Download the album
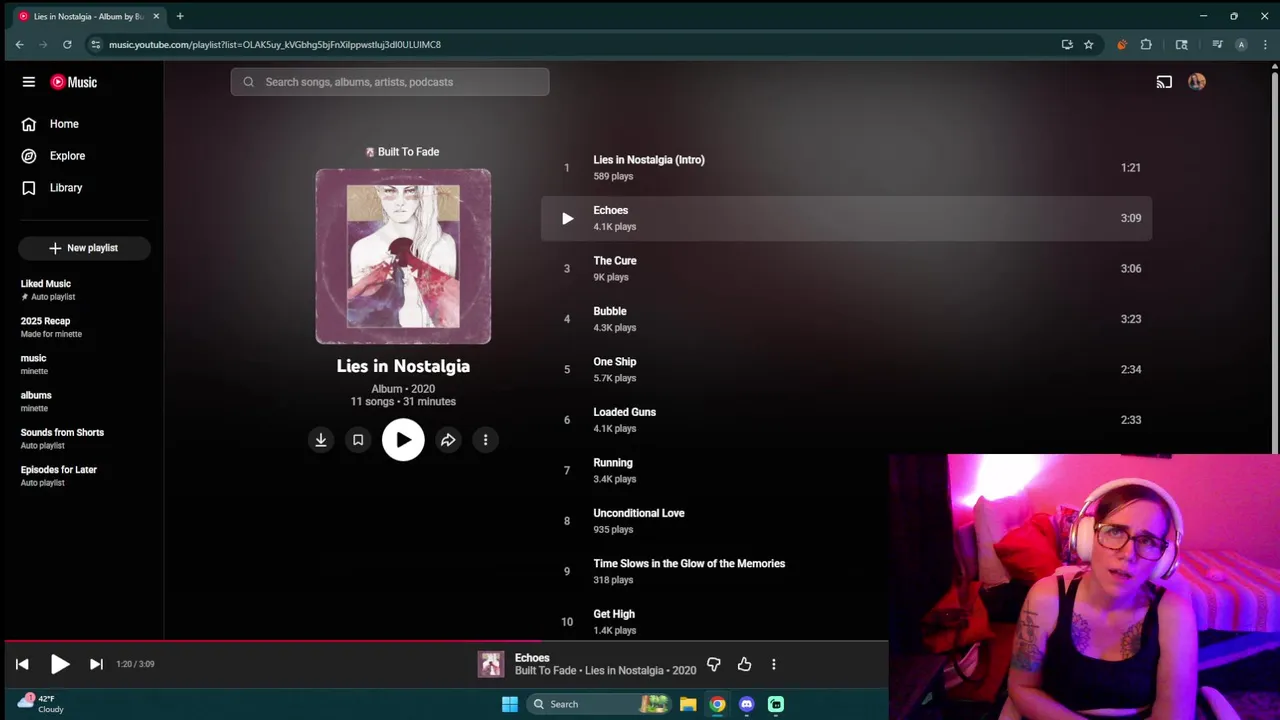Viewport: 1280px width, 720px height. click(x=321, y=440)
